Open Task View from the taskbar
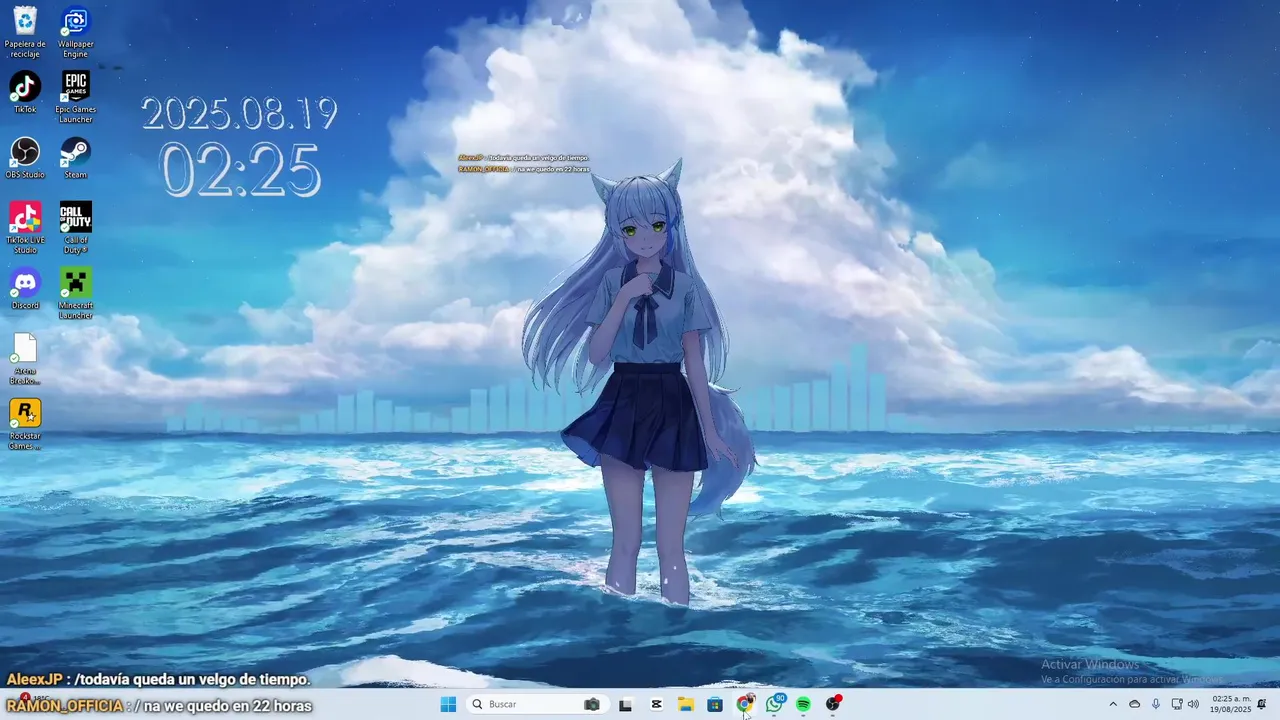 tap(625, 704)
